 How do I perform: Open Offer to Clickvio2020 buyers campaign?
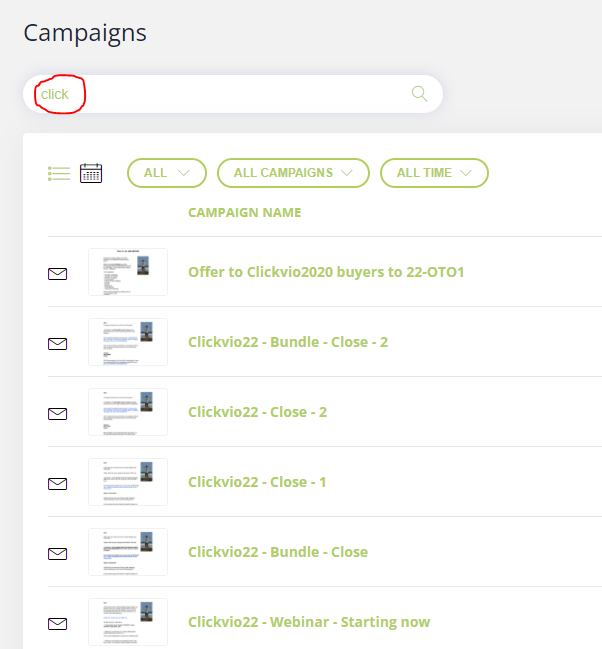click(326, 272)
